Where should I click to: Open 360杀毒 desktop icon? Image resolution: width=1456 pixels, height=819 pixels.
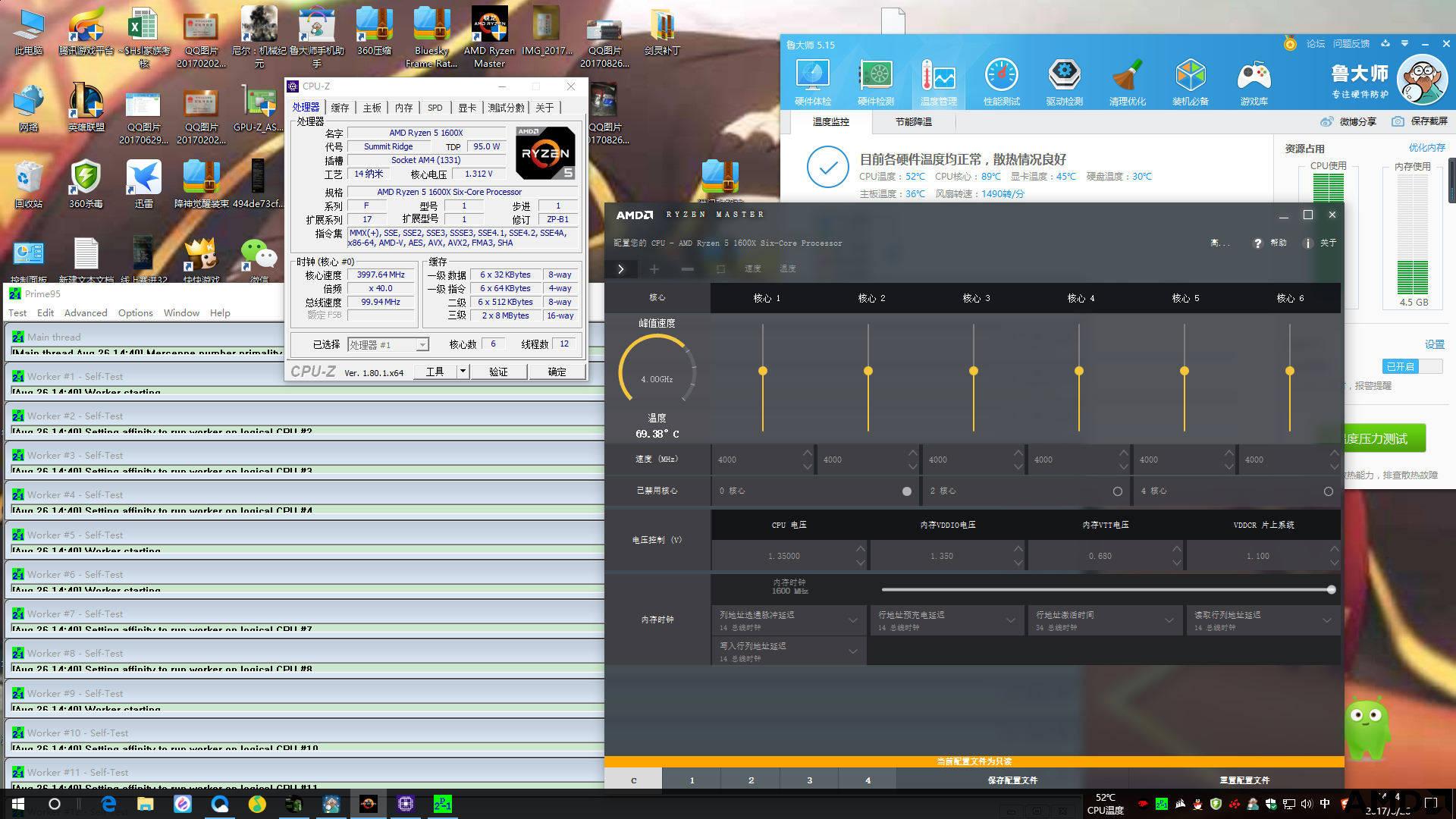(86, 184)
